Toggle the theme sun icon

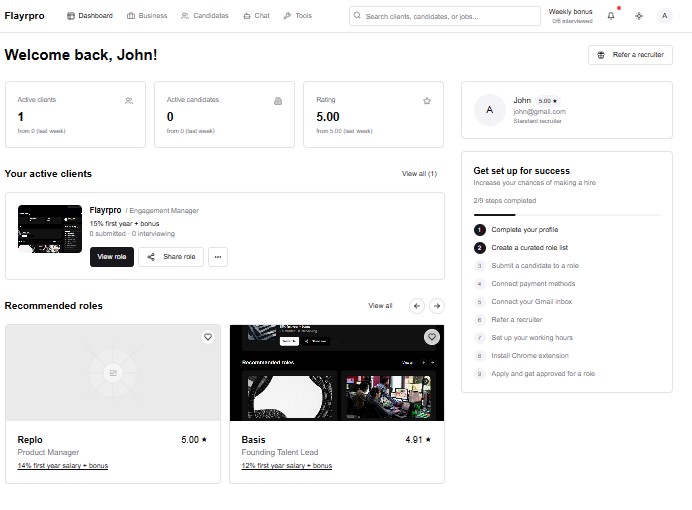pos(639,16)
